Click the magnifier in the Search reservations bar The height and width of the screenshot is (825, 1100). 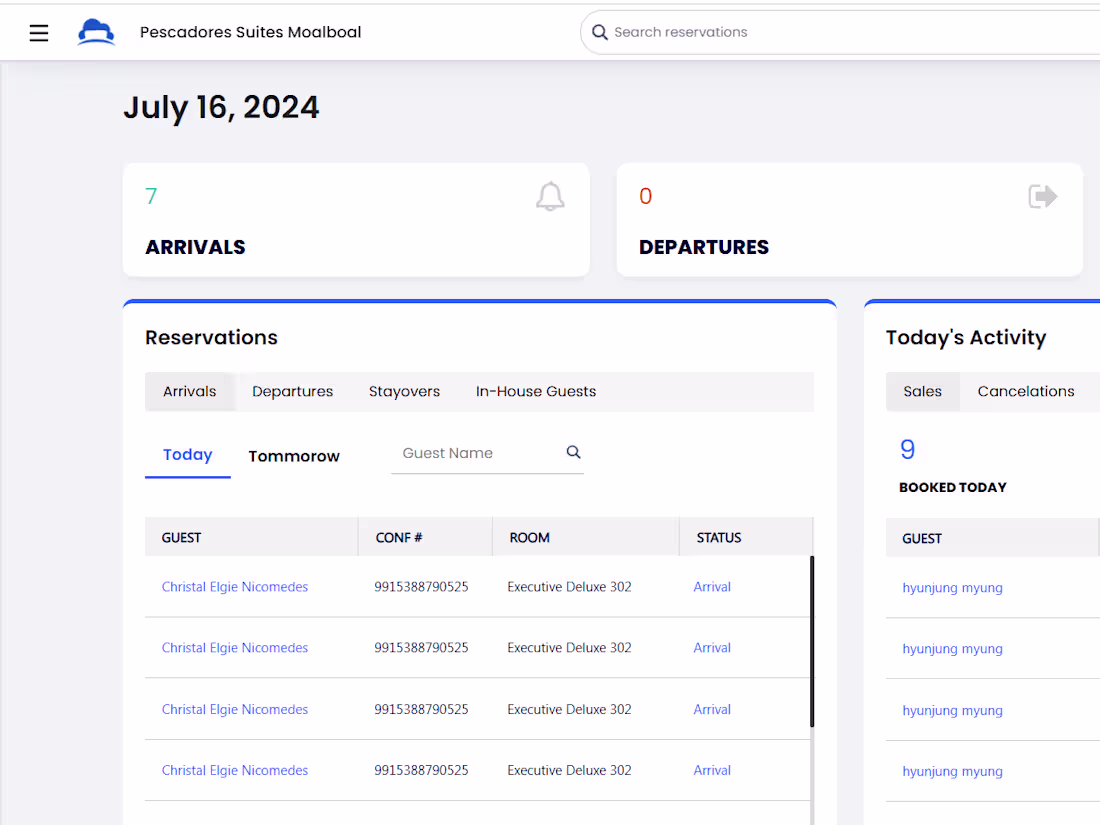[x=599, y=32]
